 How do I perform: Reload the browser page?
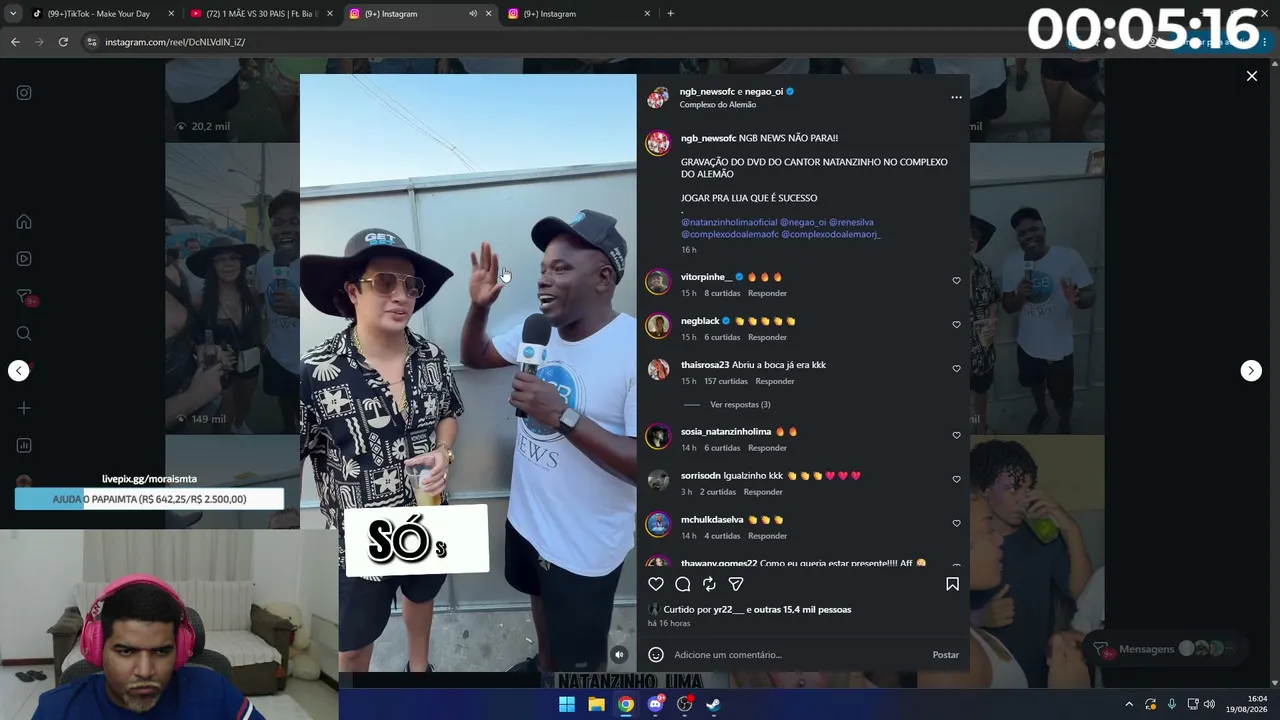(63, 42)
